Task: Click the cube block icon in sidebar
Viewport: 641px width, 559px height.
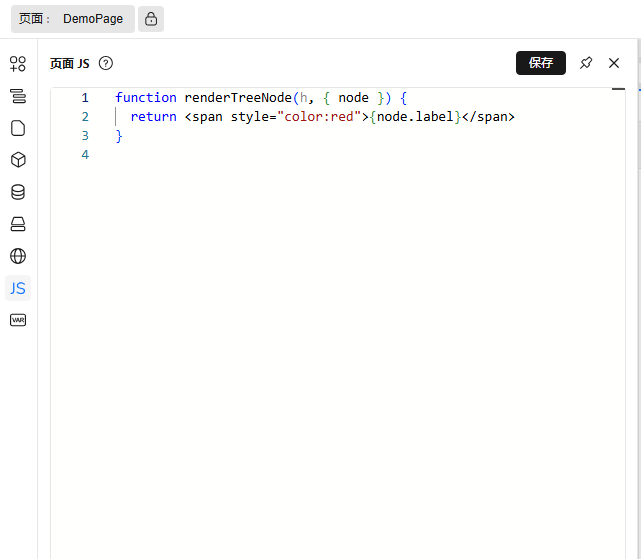Action: (18, 160)
